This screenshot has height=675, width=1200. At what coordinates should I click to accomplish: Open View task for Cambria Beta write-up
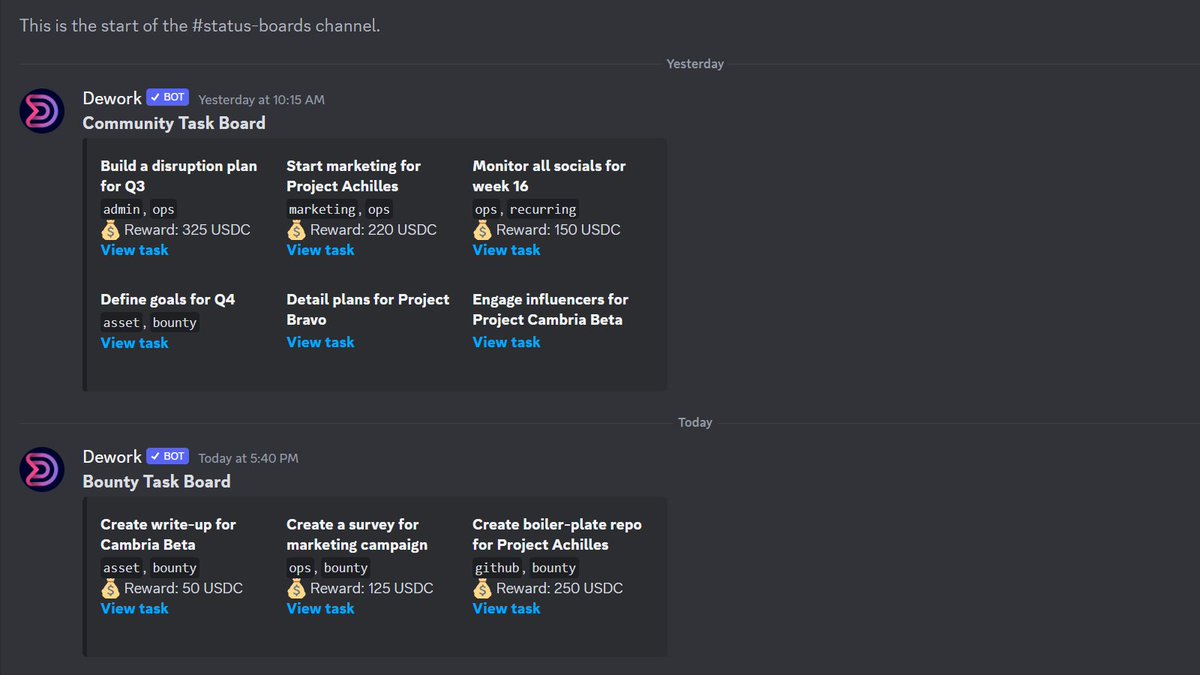pos(135,608)
